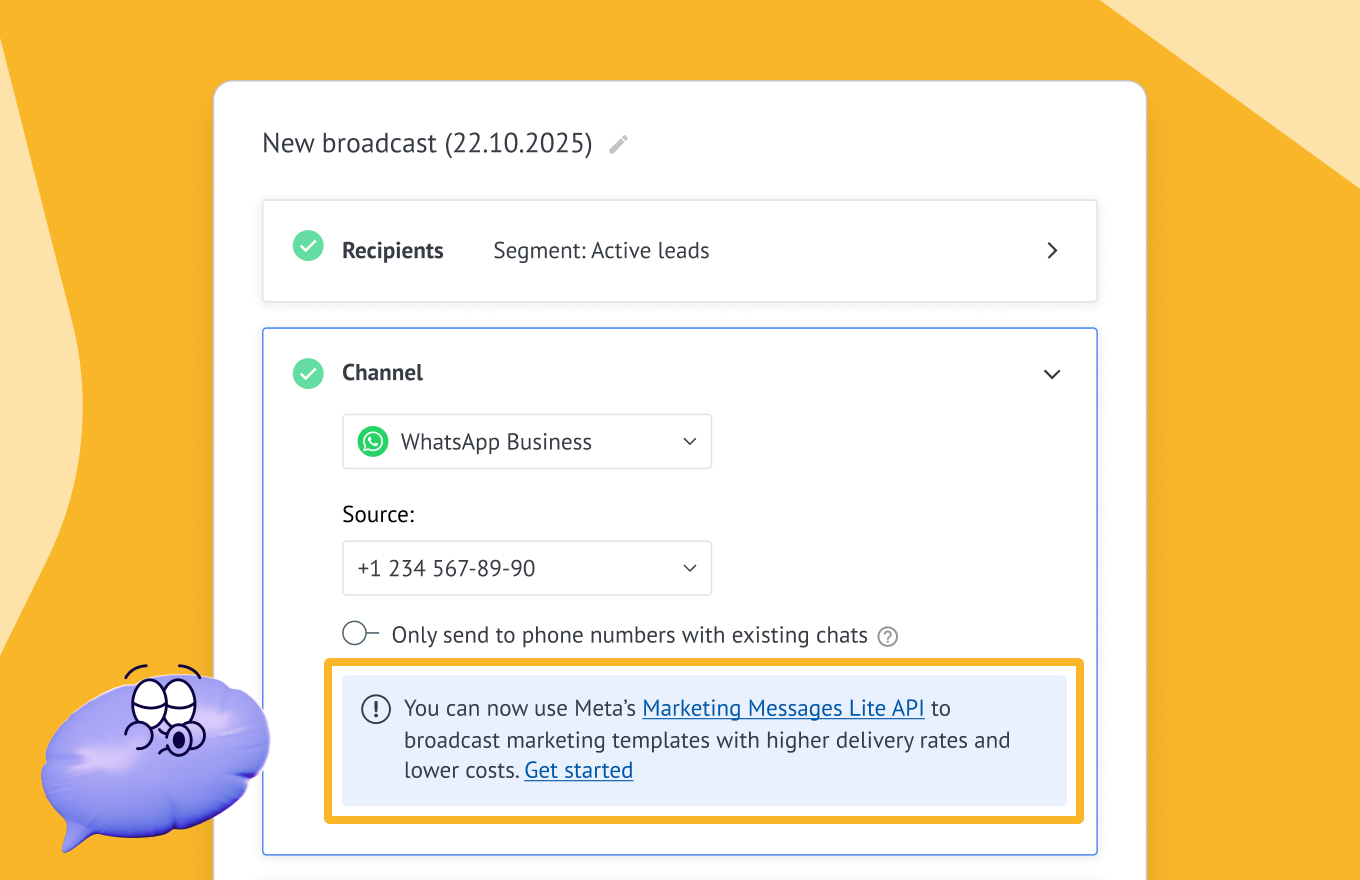Collapse the Channel section using down chevron
This screenshot has height=880, width=1360.
tap(1052, 374)
